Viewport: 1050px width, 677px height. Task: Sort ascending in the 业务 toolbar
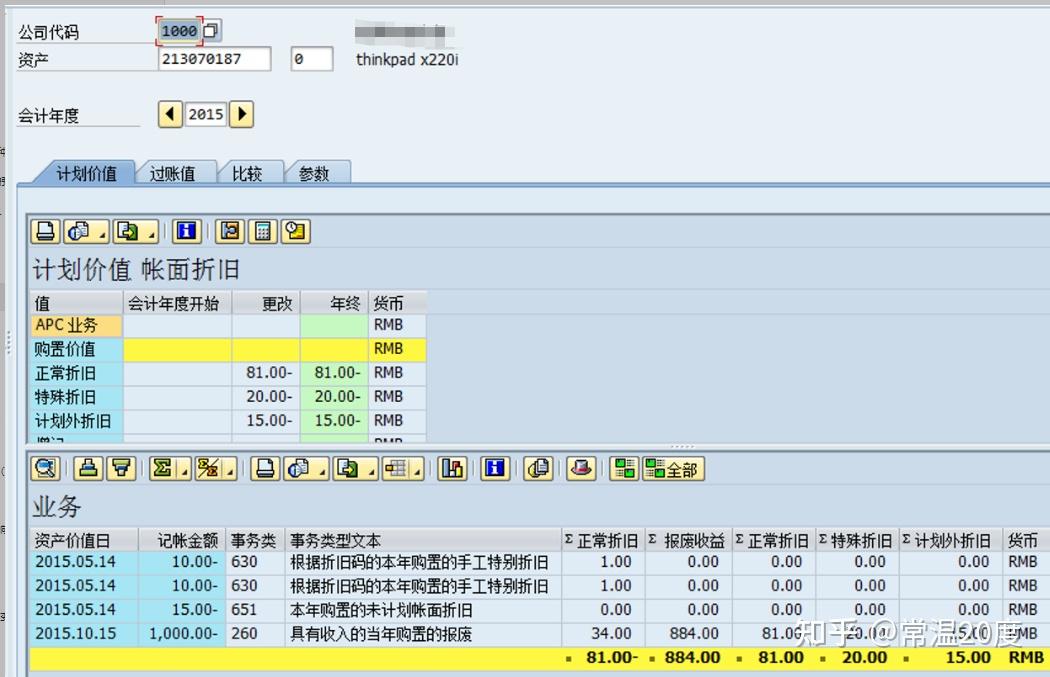pos(88,469)
